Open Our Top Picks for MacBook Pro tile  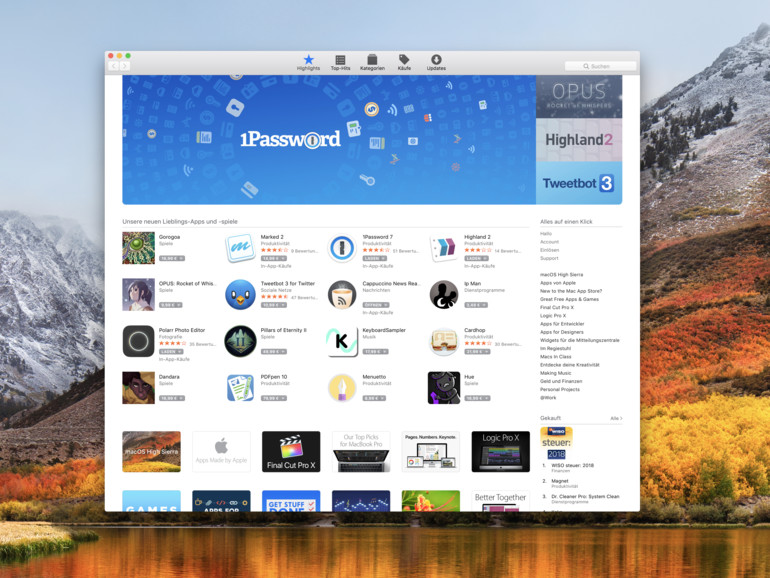point(361,452)
